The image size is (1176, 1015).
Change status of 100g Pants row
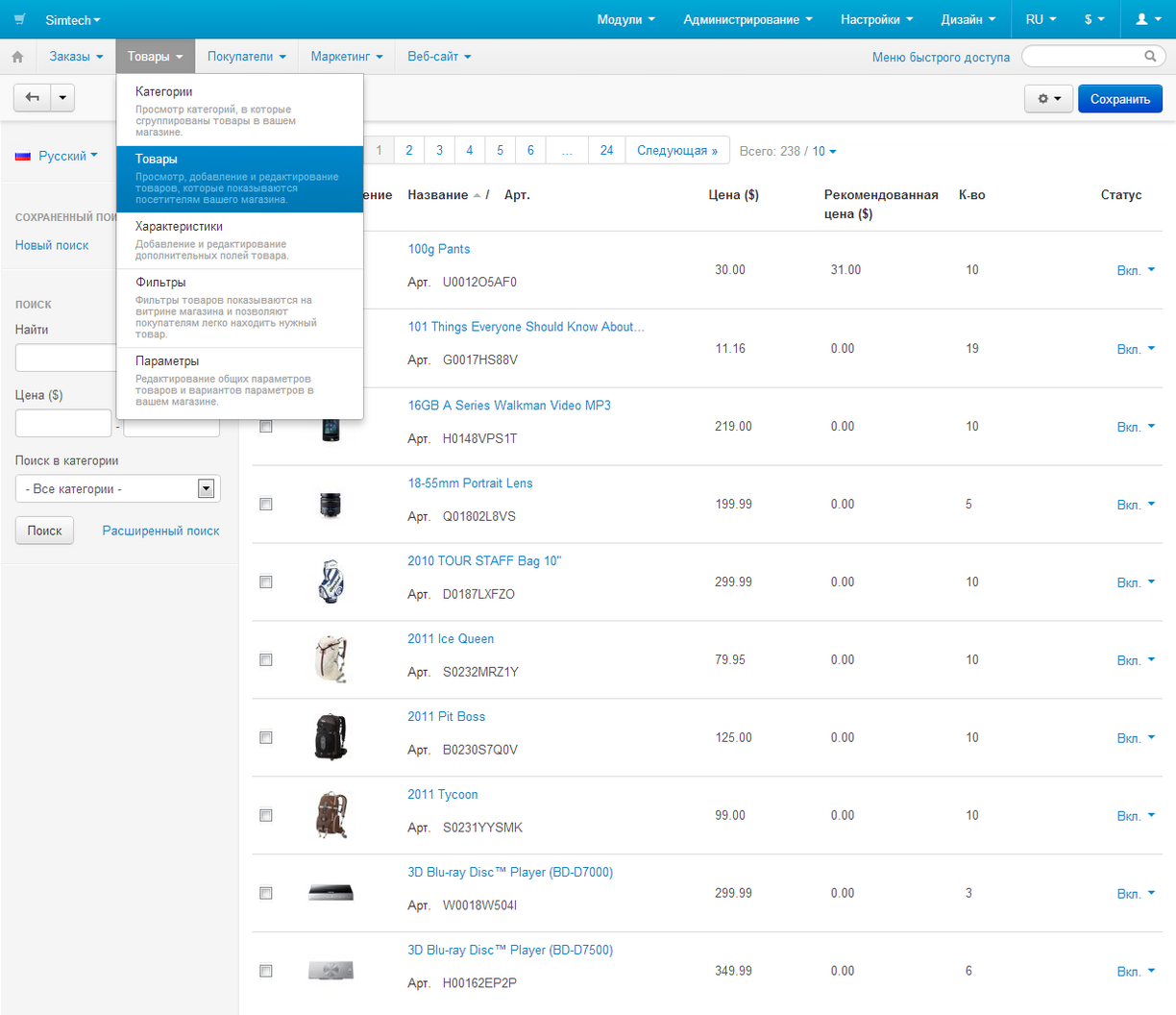[1136, 271]
